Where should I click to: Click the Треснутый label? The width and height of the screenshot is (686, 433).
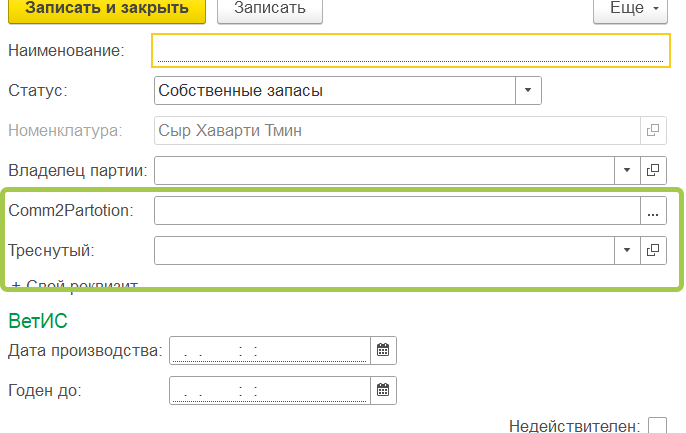[x=51, y=251]
